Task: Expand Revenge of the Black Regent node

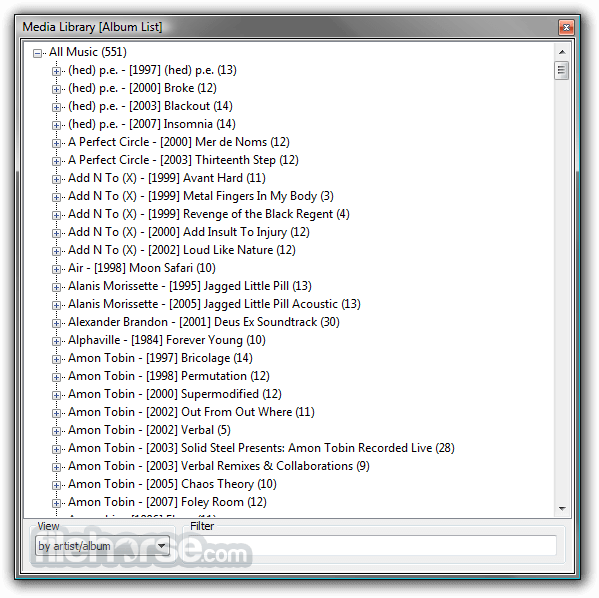Action: point(56,215)
